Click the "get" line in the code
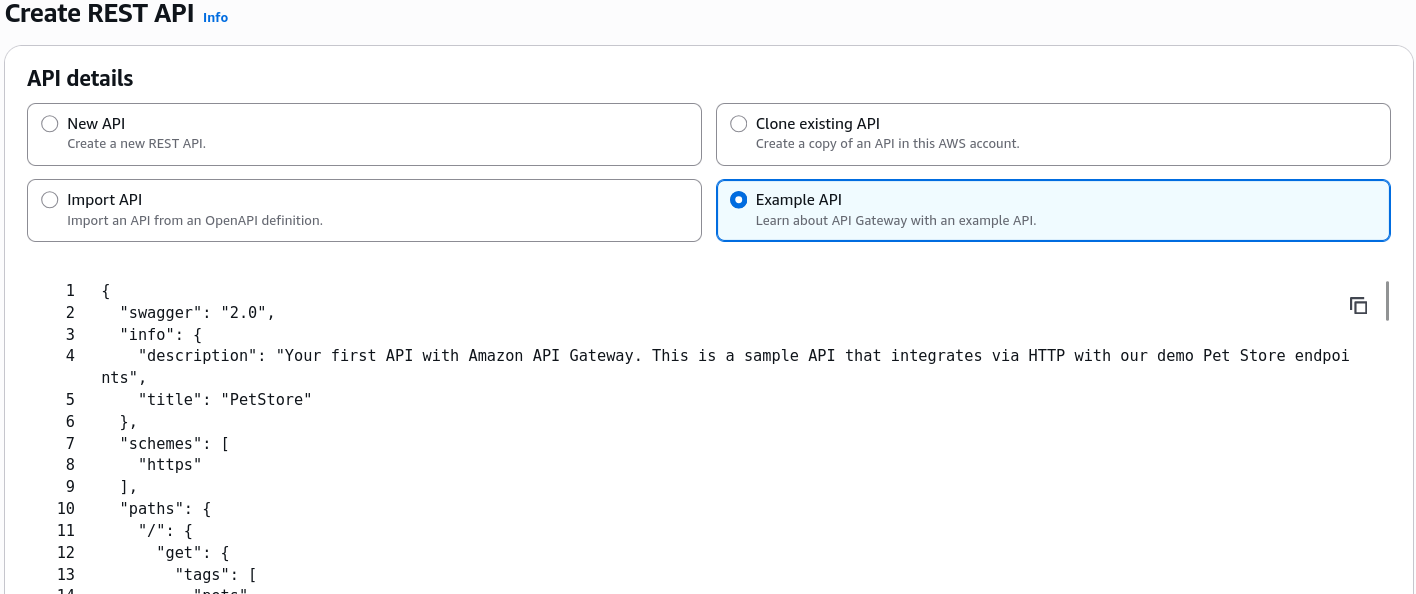Viewport: 1416px width, 594px height. click(193, 552)
